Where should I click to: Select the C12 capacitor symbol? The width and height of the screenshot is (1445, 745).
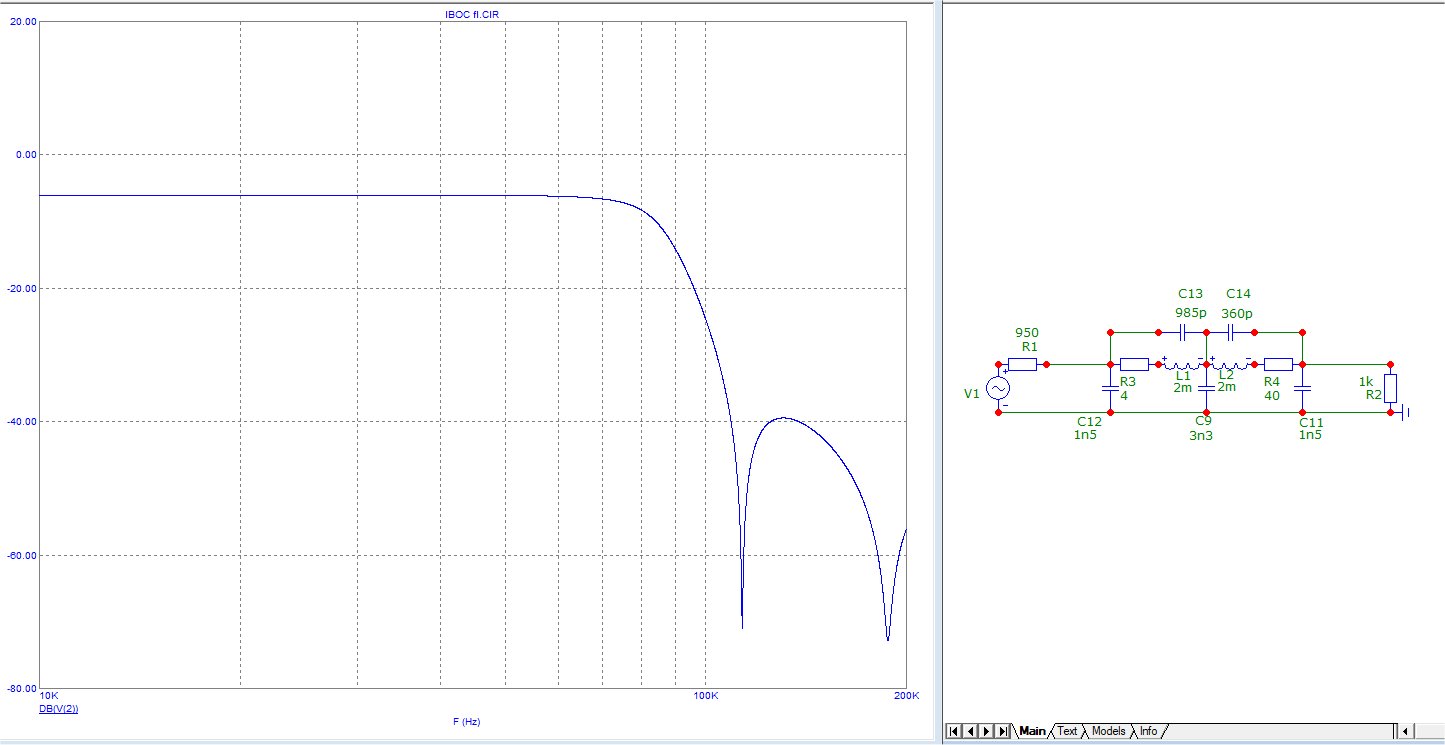click(x=1110, y=388)
